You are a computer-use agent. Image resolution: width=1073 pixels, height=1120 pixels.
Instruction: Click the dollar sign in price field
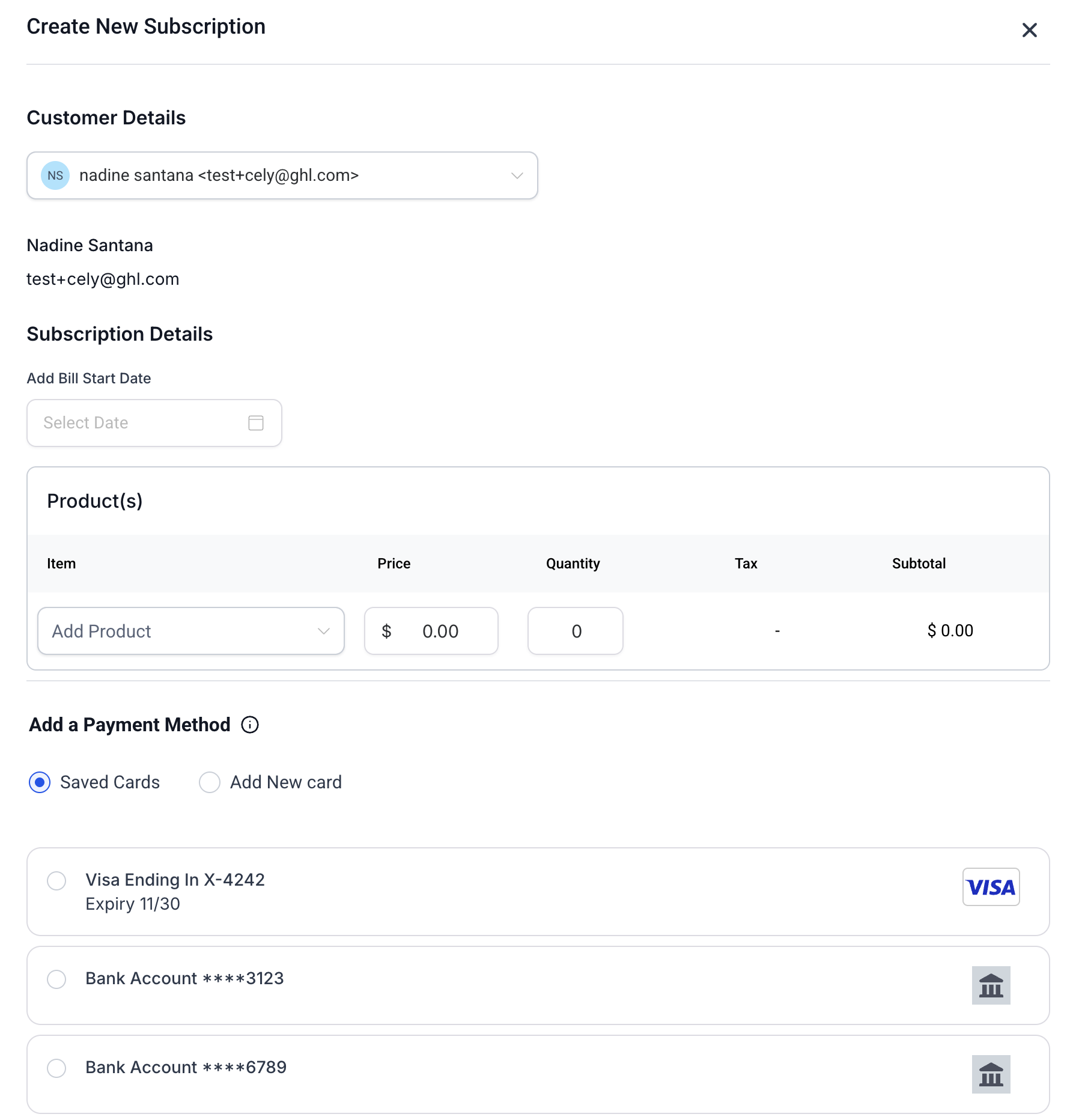[386, 631]
